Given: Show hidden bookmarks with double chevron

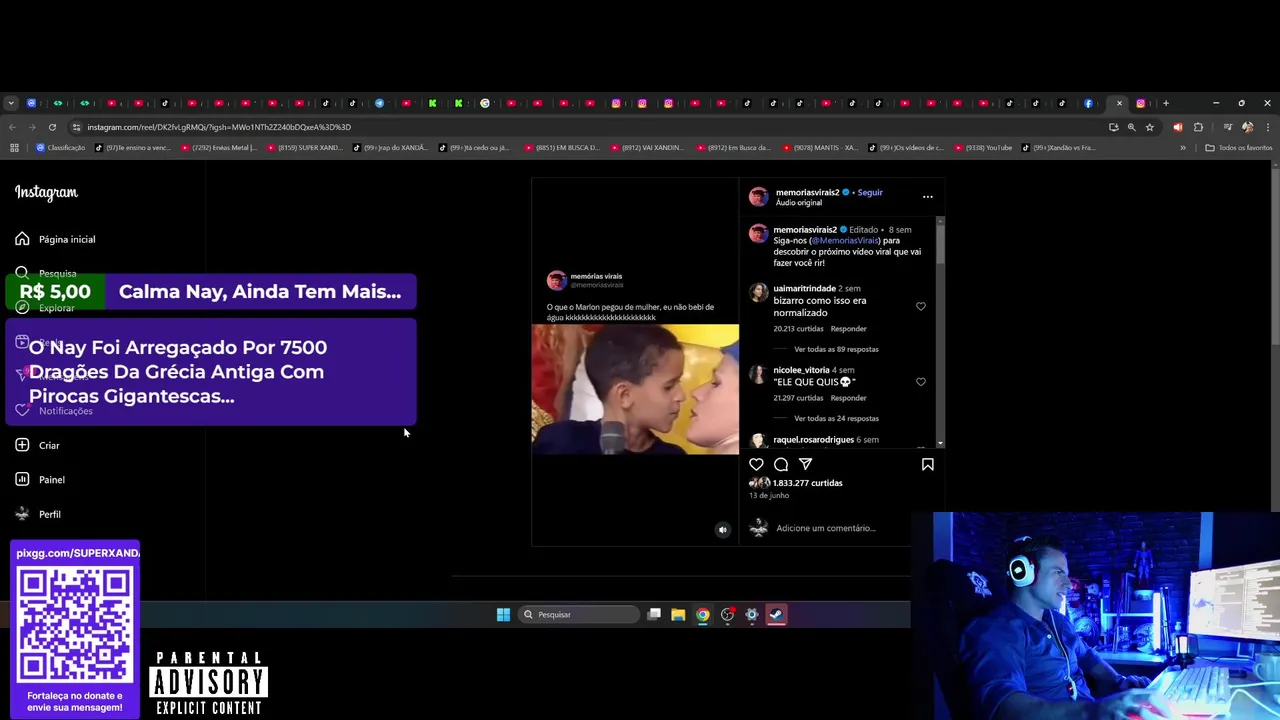Looking at the screenshot, I should [x=1183, y=148].
